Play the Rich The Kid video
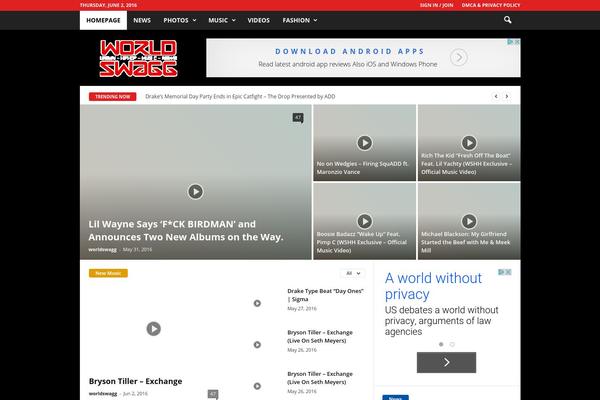The height and width of the screenshot is (400, 600). coord(469,143)
